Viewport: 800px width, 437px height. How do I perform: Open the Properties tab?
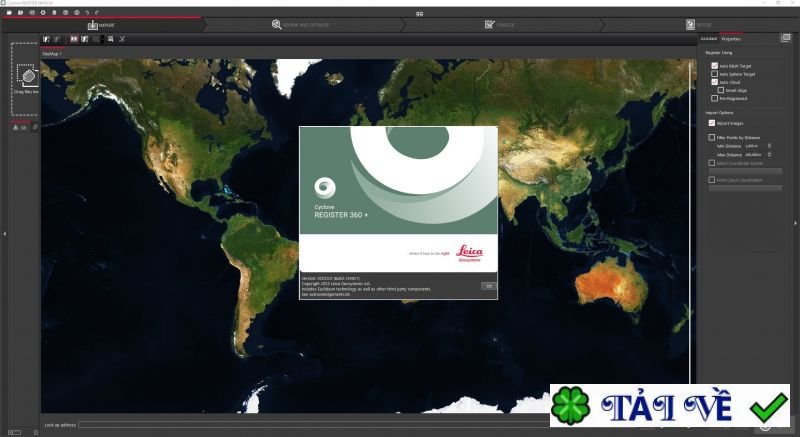point(731,39)
